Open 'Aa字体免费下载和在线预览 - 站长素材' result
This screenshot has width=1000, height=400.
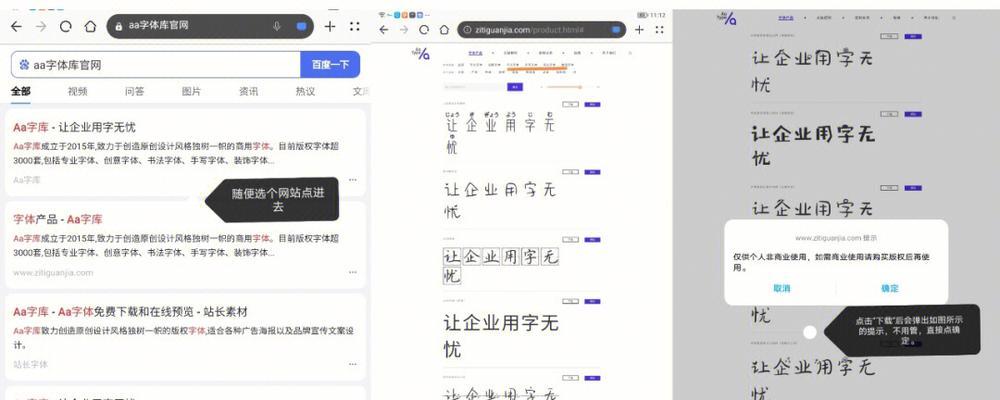(130, 312)
